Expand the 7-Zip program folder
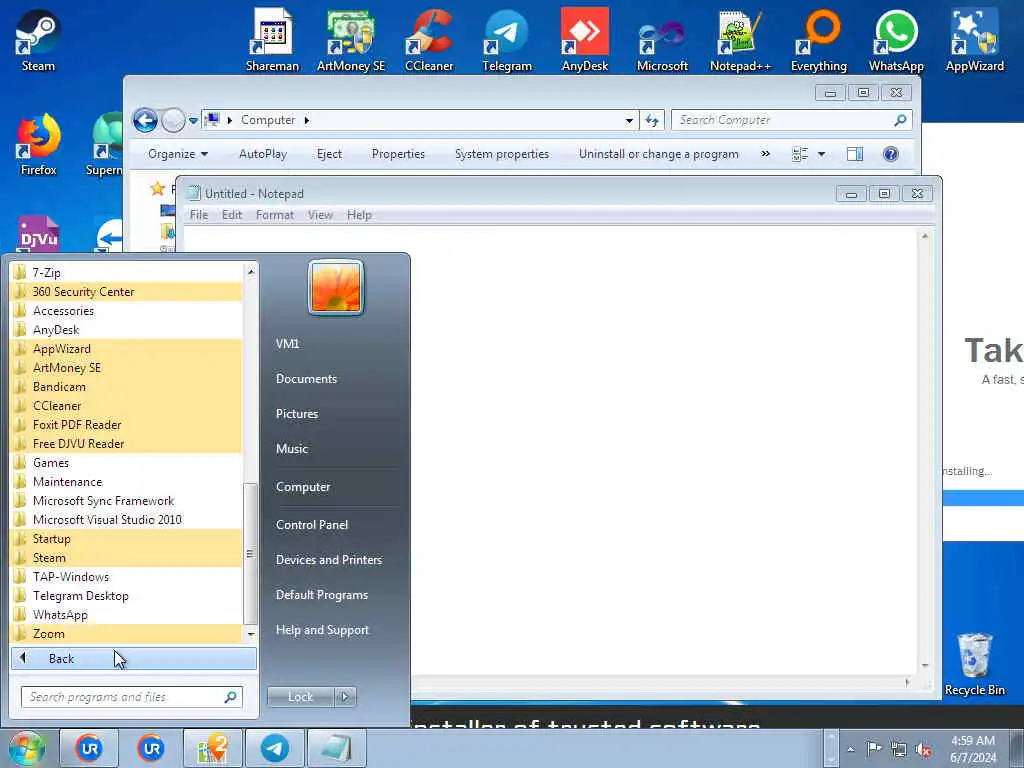The height and width of the screenshot is (768, 1024). point(127,272)
